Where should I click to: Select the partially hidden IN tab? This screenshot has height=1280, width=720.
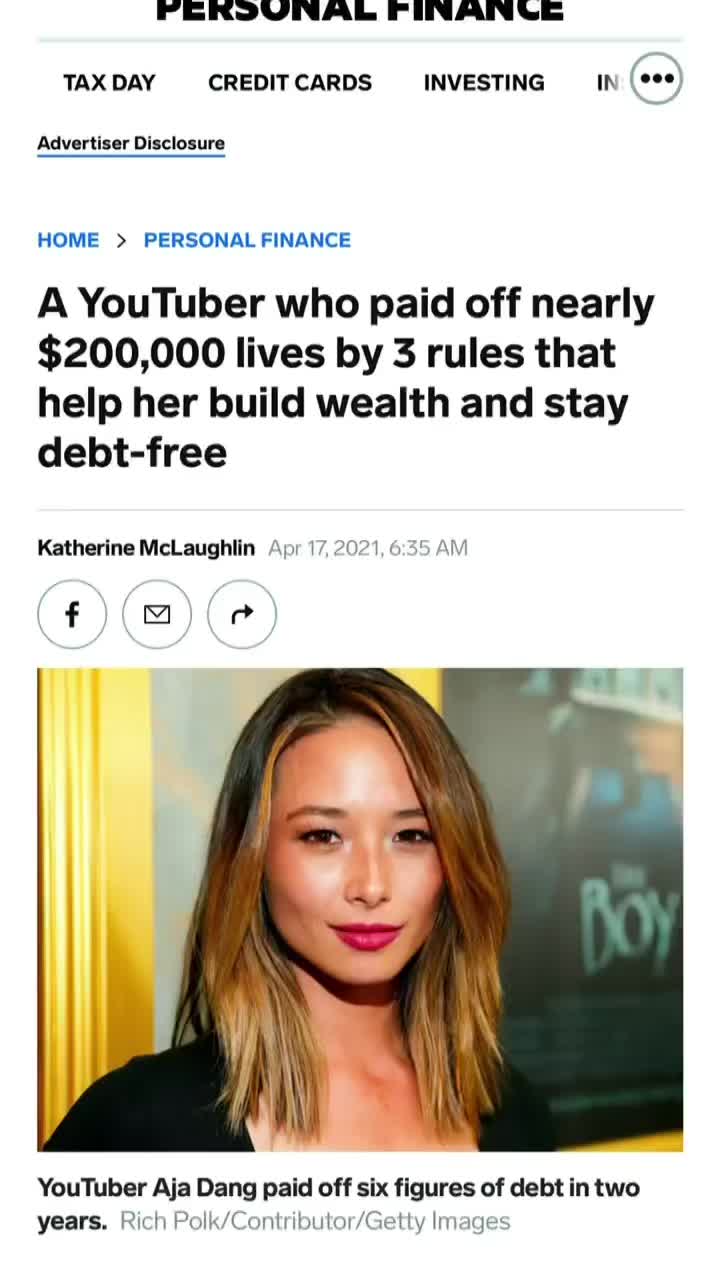tap(608, 83)
